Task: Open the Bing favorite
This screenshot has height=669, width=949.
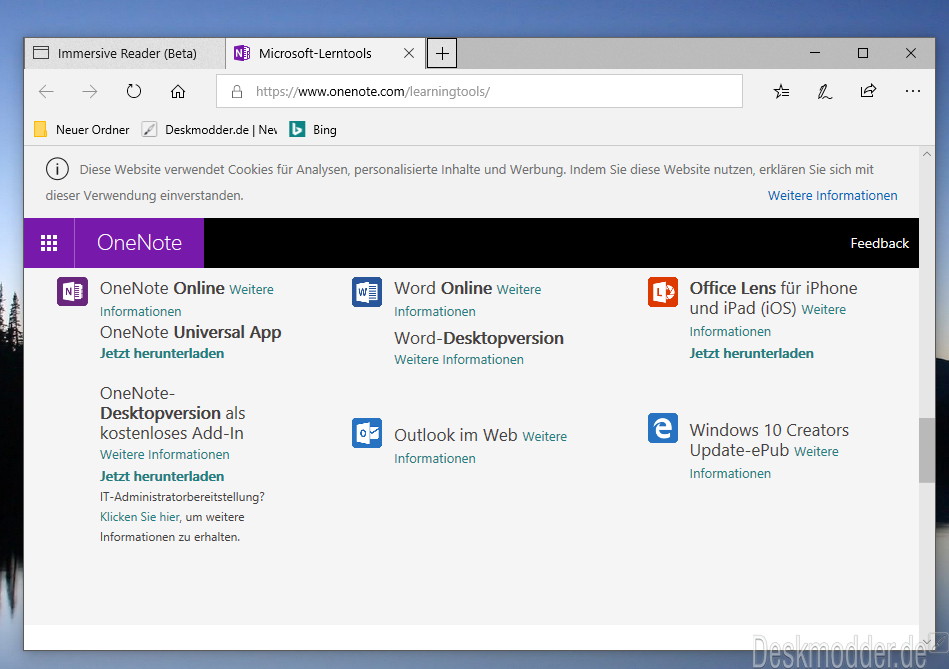Action: pyautogui.click(x=313, y=130)
